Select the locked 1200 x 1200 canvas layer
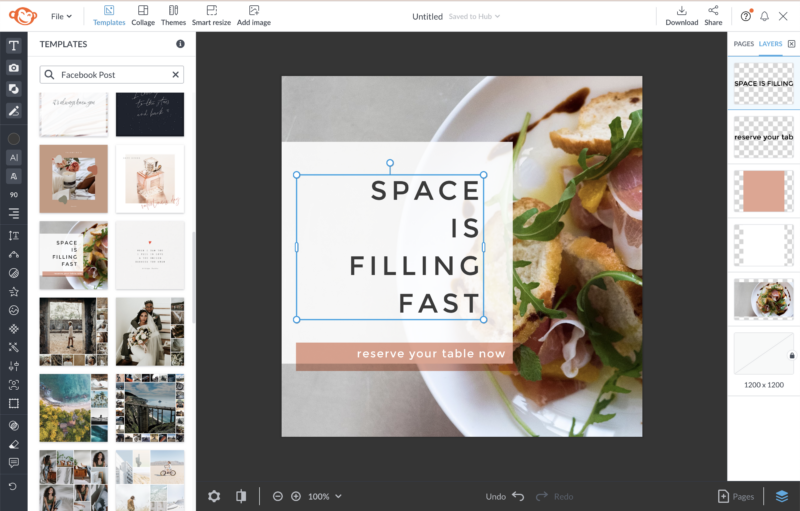Screen dimensions: 800x511 764,353
